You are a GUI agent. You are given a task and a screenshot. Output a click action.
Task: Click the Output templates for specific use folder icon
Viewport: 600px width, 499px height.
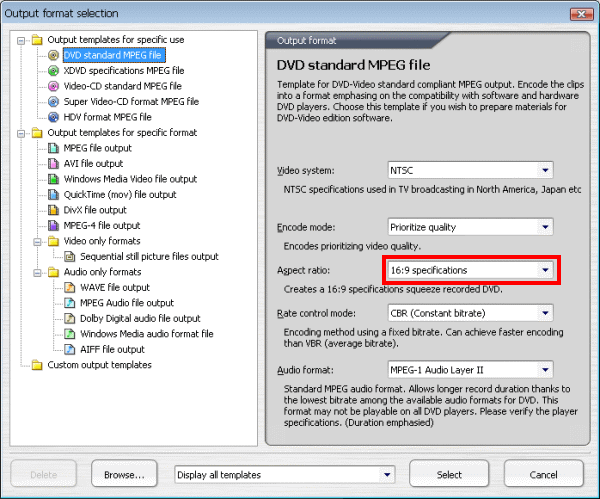click(x=37, y=40)
